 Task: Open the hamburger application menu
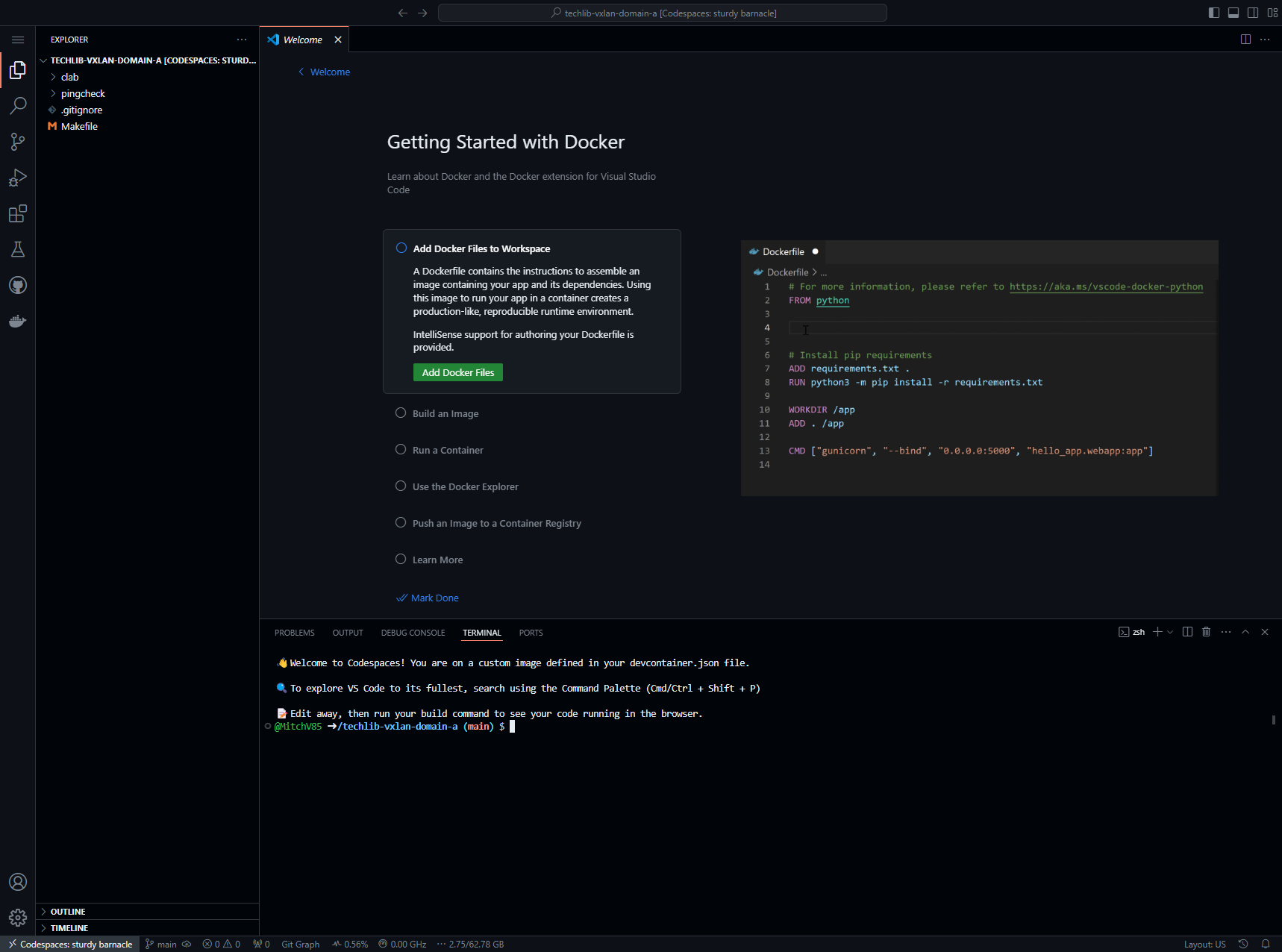(x=18, y=40)
